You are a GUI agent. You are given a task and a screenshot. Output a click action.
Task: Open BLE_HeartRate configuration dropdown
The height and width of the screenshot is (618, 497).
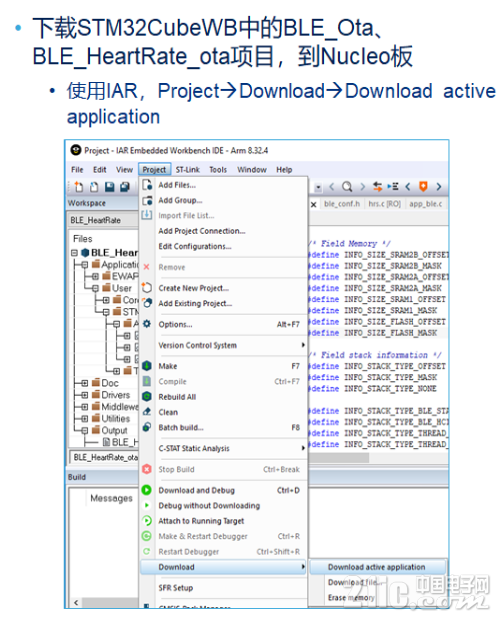[103, 220]
